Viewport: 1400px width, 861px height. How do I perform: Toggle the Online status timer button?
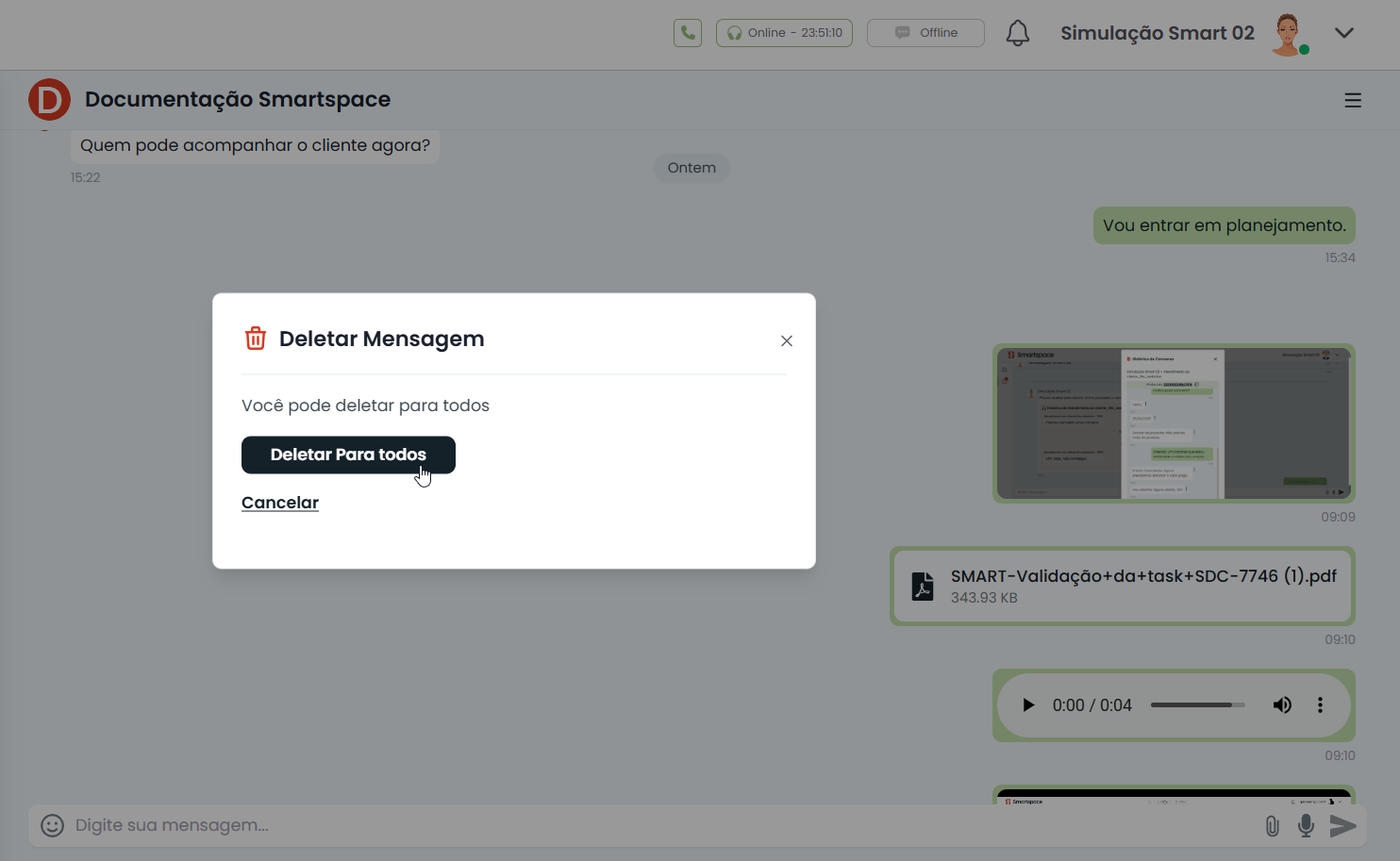[784, 33]
